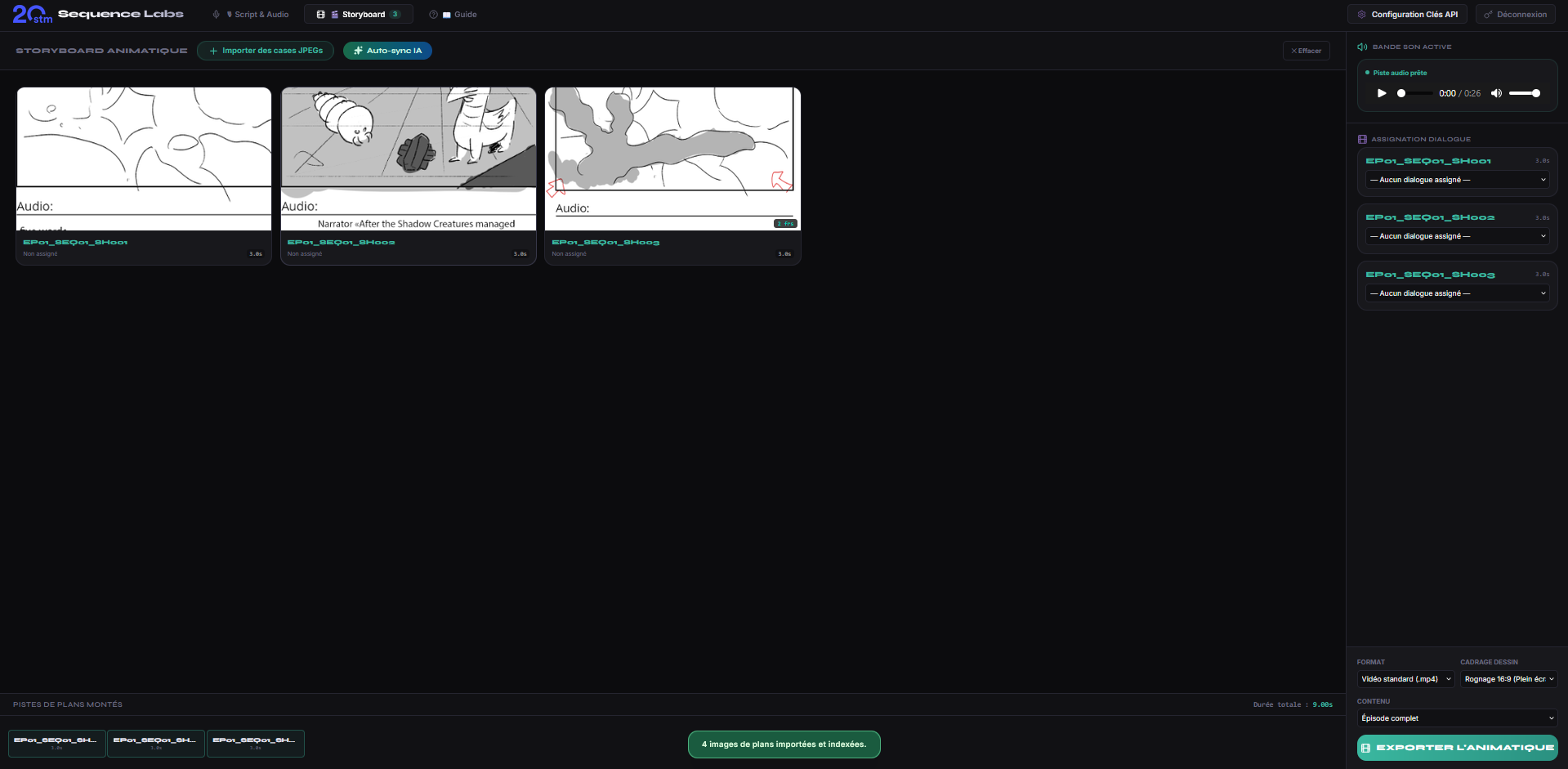Image resolution: width=1568 pixels, height=769 pixels.
Task: Click the audio seek slider
Action: coord(1414,93)
